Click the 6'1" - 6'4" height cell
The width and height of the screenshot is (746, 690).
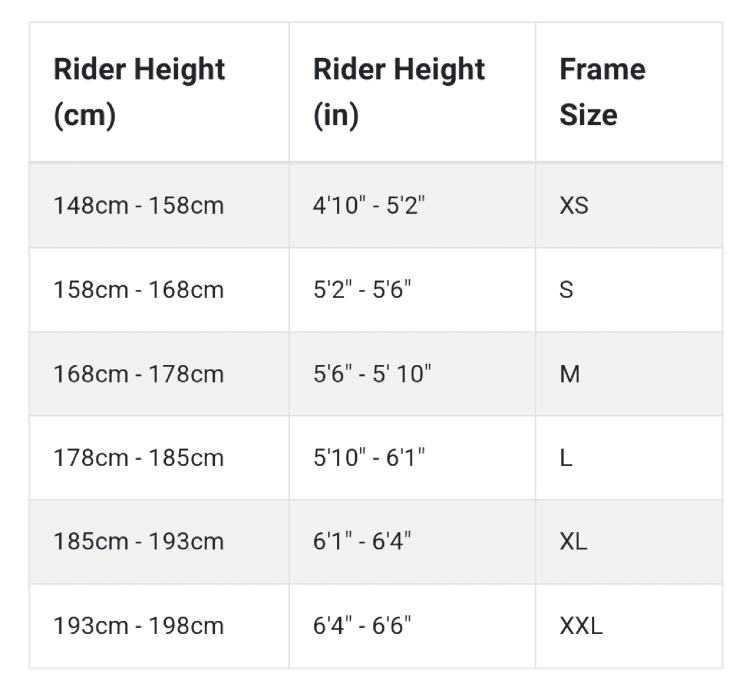point(362,542)
